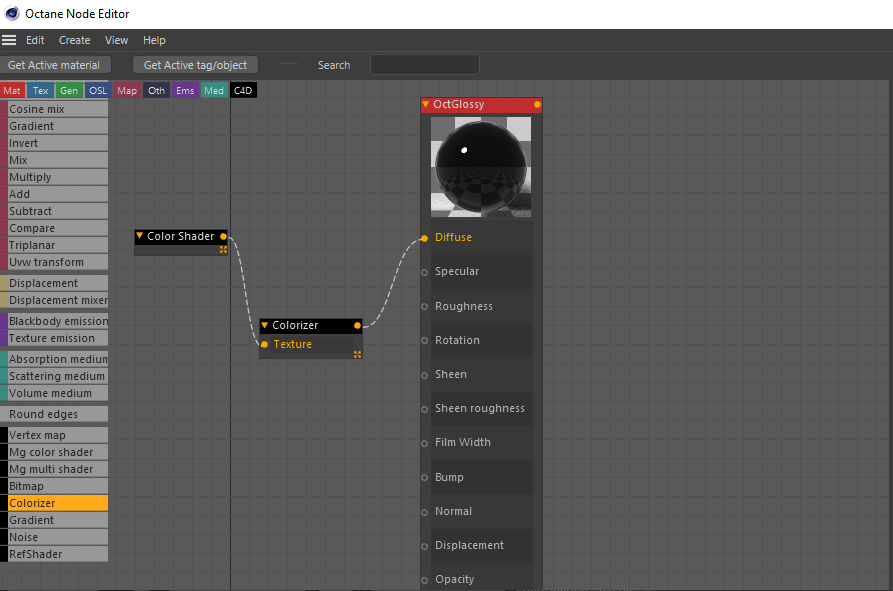The width and height of the screenshot is (893, 591).
Task: Select the Cosine mix node button
Action: [54, 109]
